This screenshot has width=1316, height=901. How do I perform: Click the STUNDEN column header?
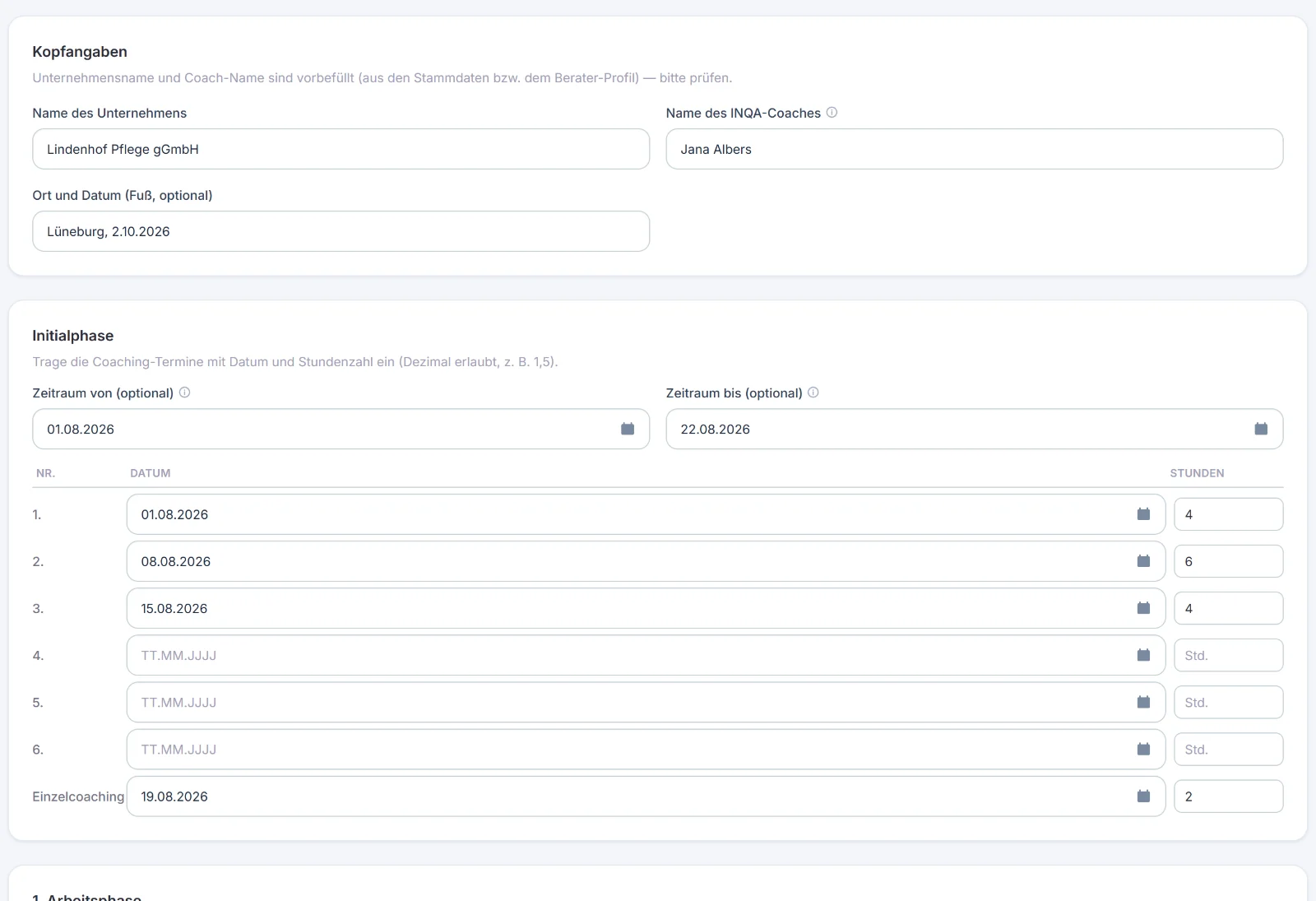point(1197,473)
